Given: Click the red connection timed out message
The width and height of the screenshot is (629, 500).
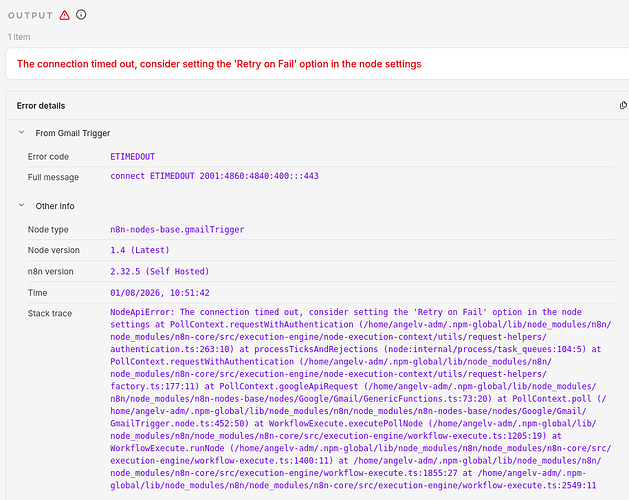Looking at the screenshot, I should (219, 64).
